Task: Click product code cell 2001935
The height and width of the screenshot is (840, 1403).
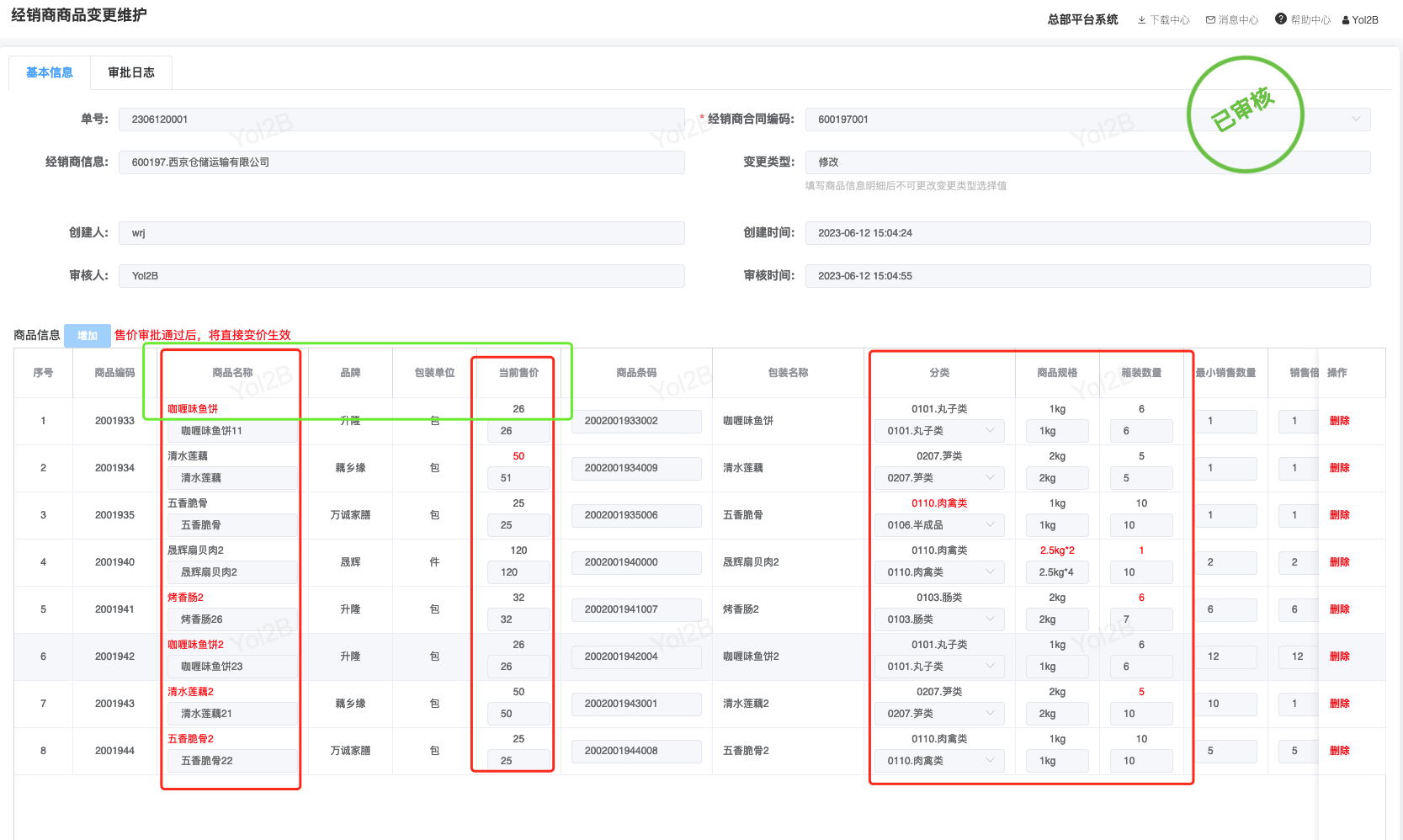Action: [x=114, y=515]
